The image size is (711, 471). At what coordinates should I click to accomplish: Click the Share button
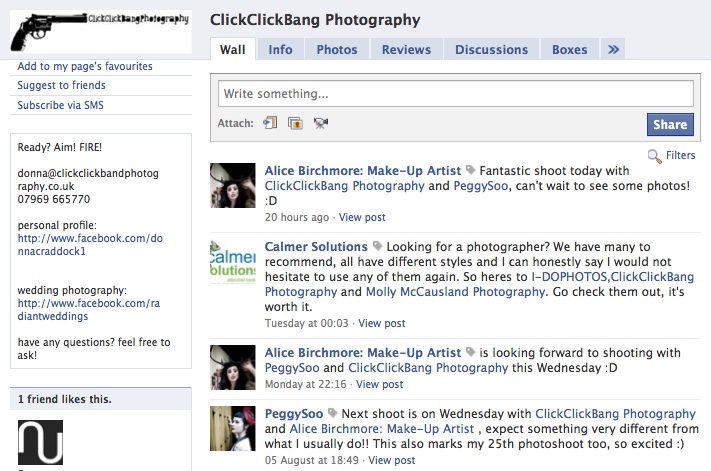pyautogui.click(x=670, y=125)
